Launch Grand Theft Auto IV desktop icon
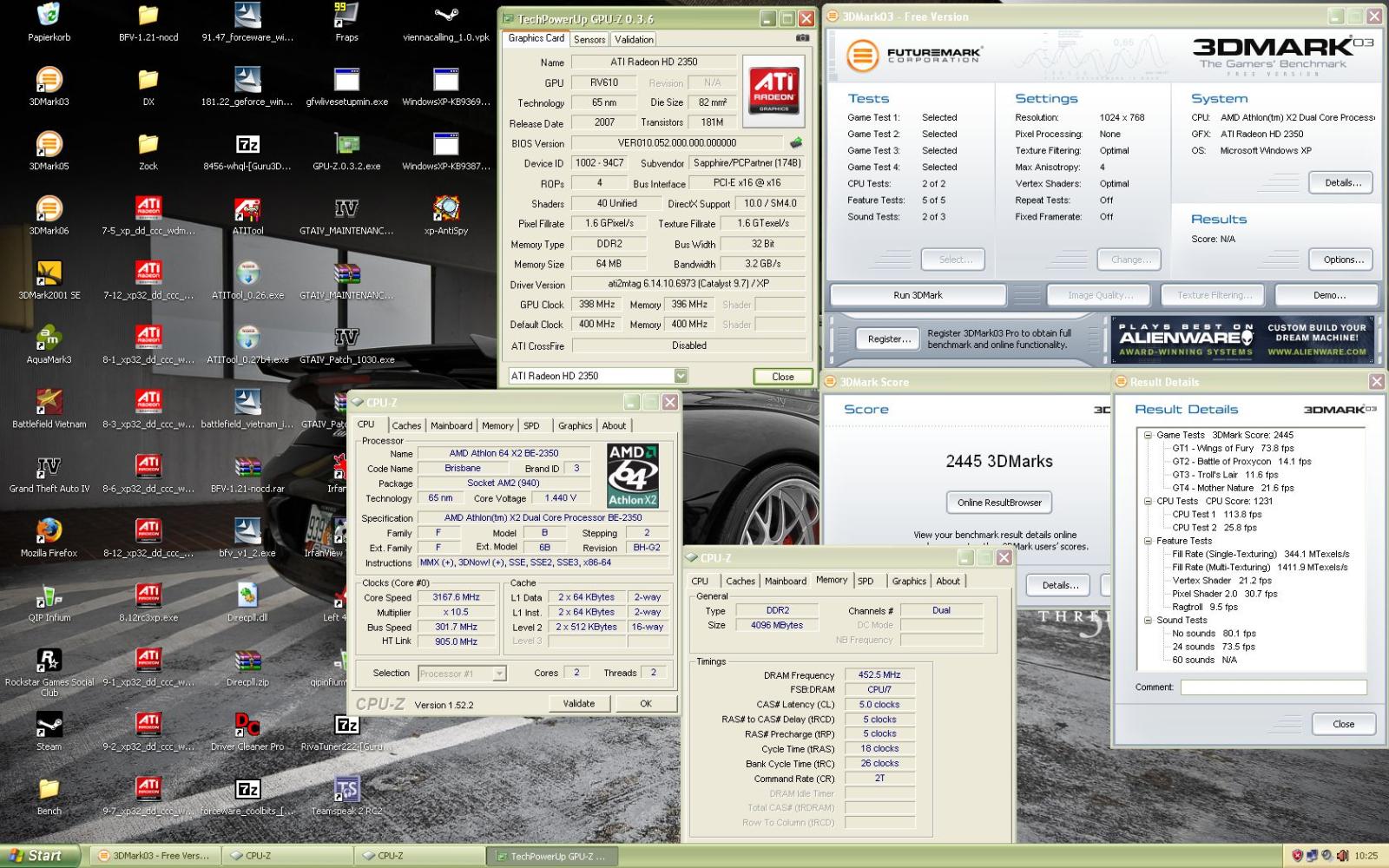This screenshot has width=1389, height=868. coord(49,473)
